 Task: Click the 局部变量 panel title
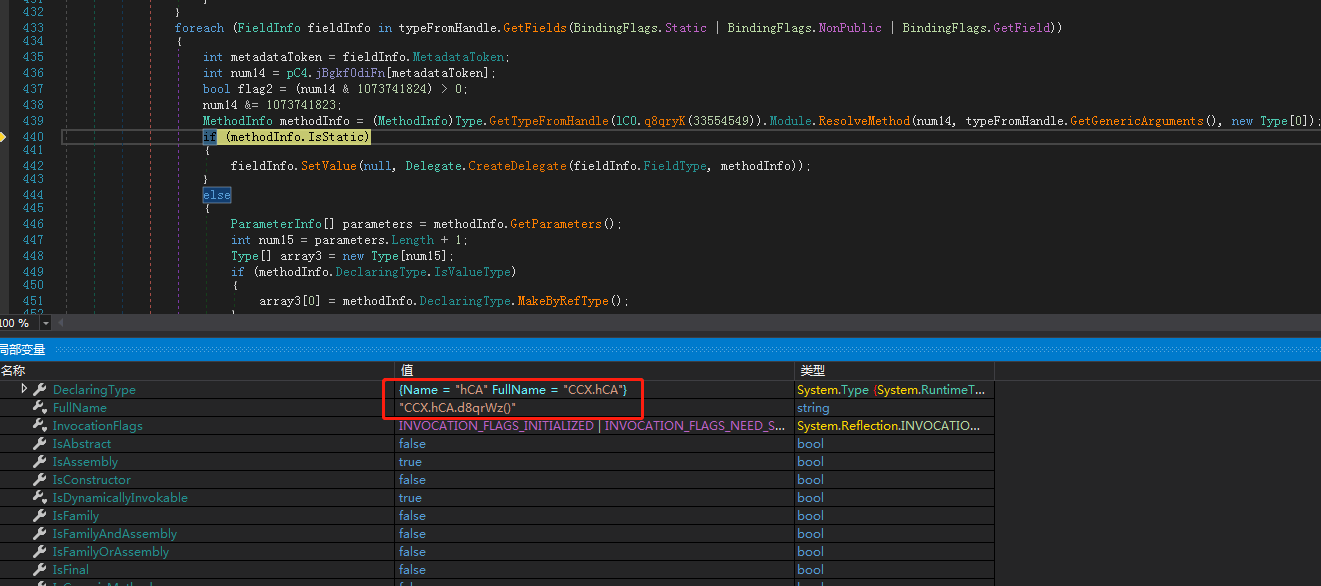(x=22, y=349)
